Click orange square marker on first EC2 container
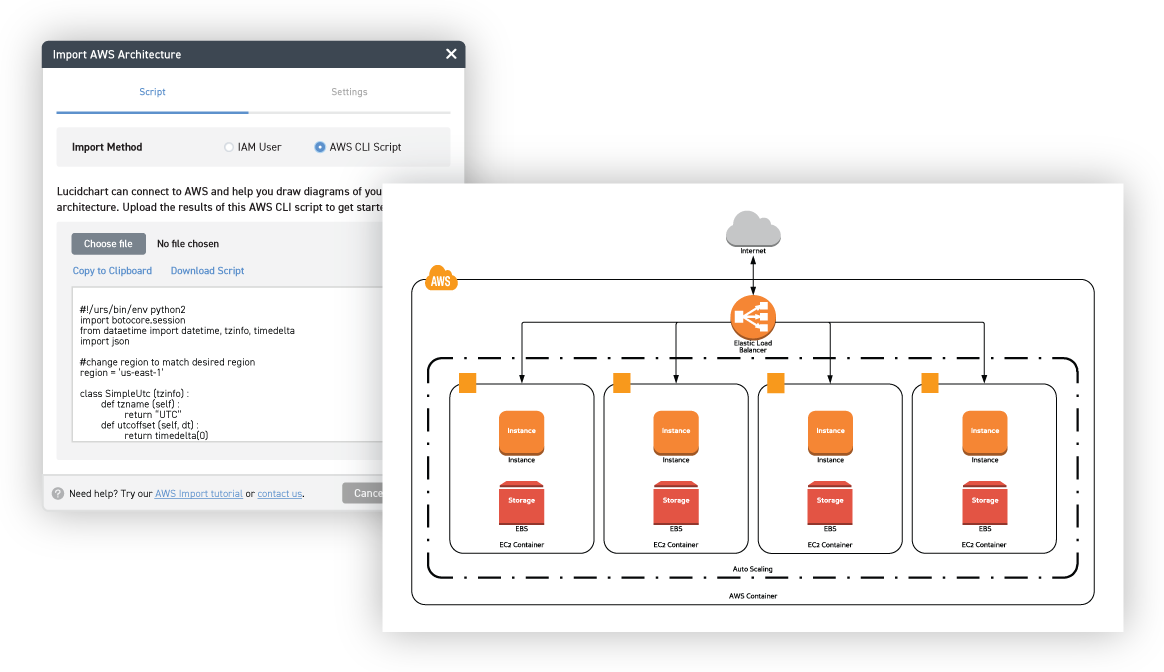The image size is (1164, 672). [x=467, y=383]
